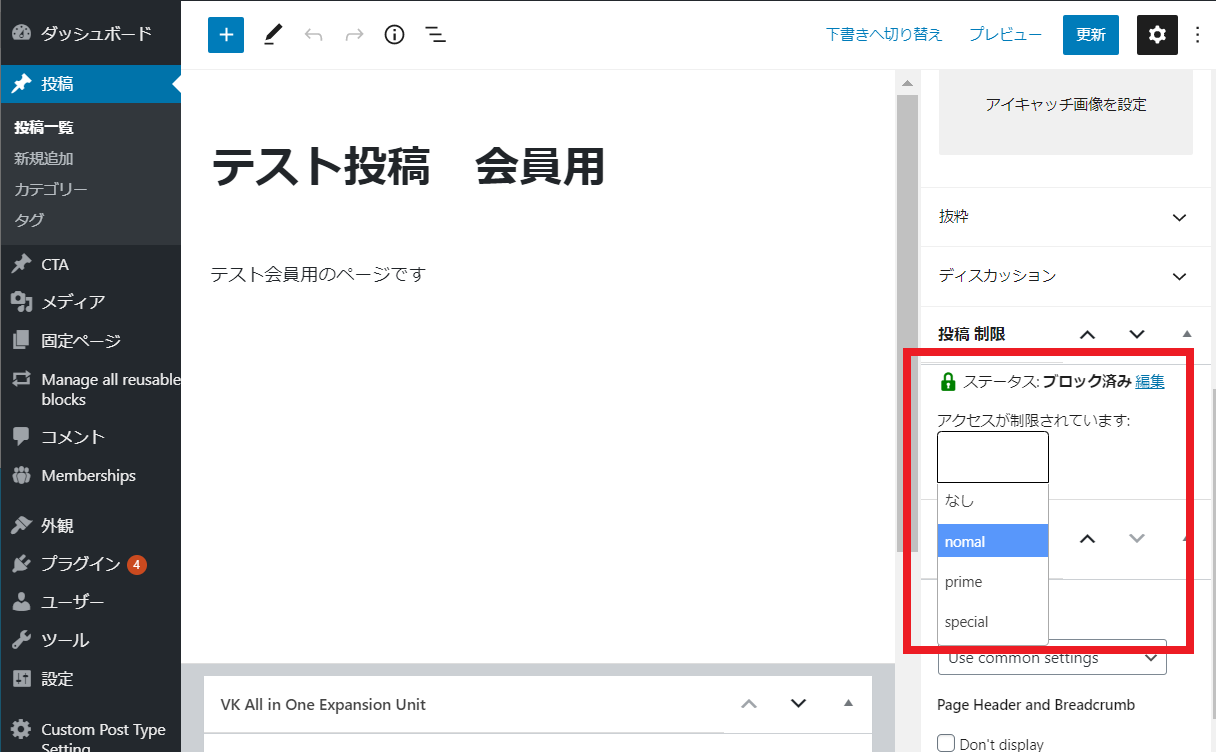Open the Memberships menu
Image resolution: width=1216 pixels, height=752 pixels.
(x=90, y=476)
